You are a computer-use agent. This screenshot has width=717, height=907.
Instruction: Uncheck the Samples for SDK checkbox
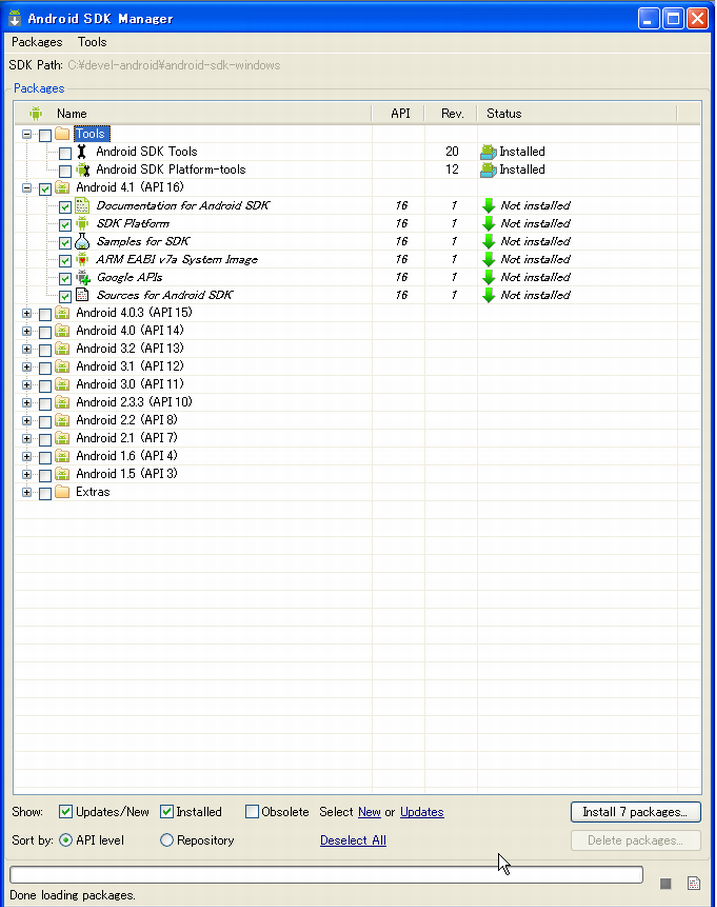(65, 242)
